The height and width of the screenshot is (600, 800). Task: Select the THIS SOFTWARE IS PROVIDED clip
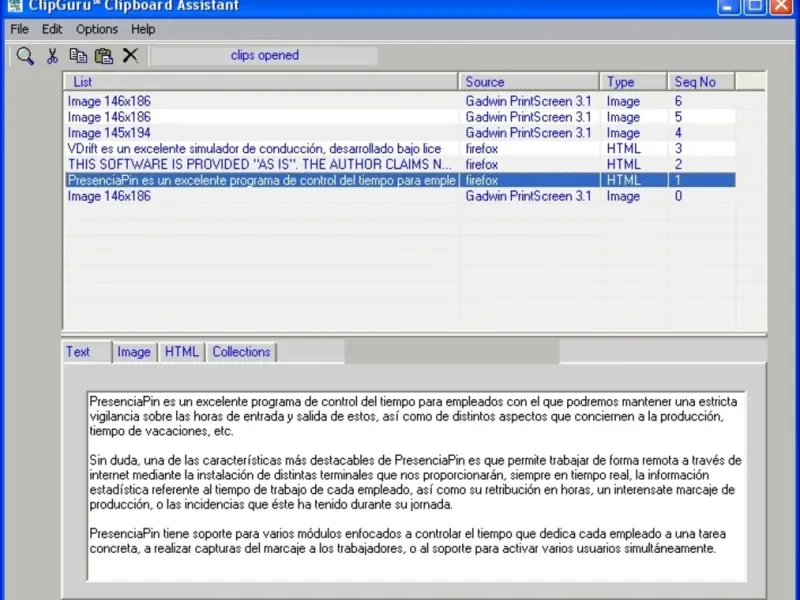pyautogui.click(x=401, y=164)
